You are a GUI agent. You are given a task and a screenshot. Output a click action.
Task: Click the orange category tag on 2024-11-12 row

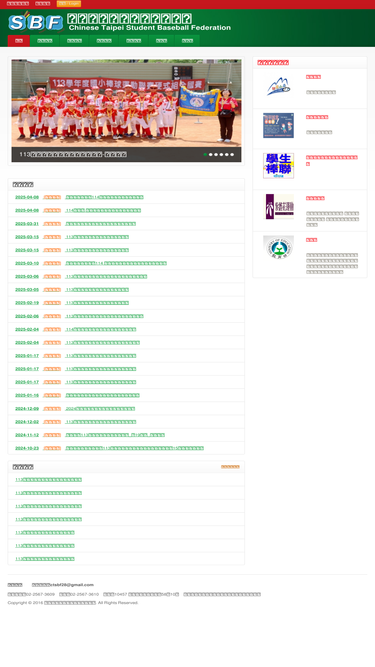point(52,435)
